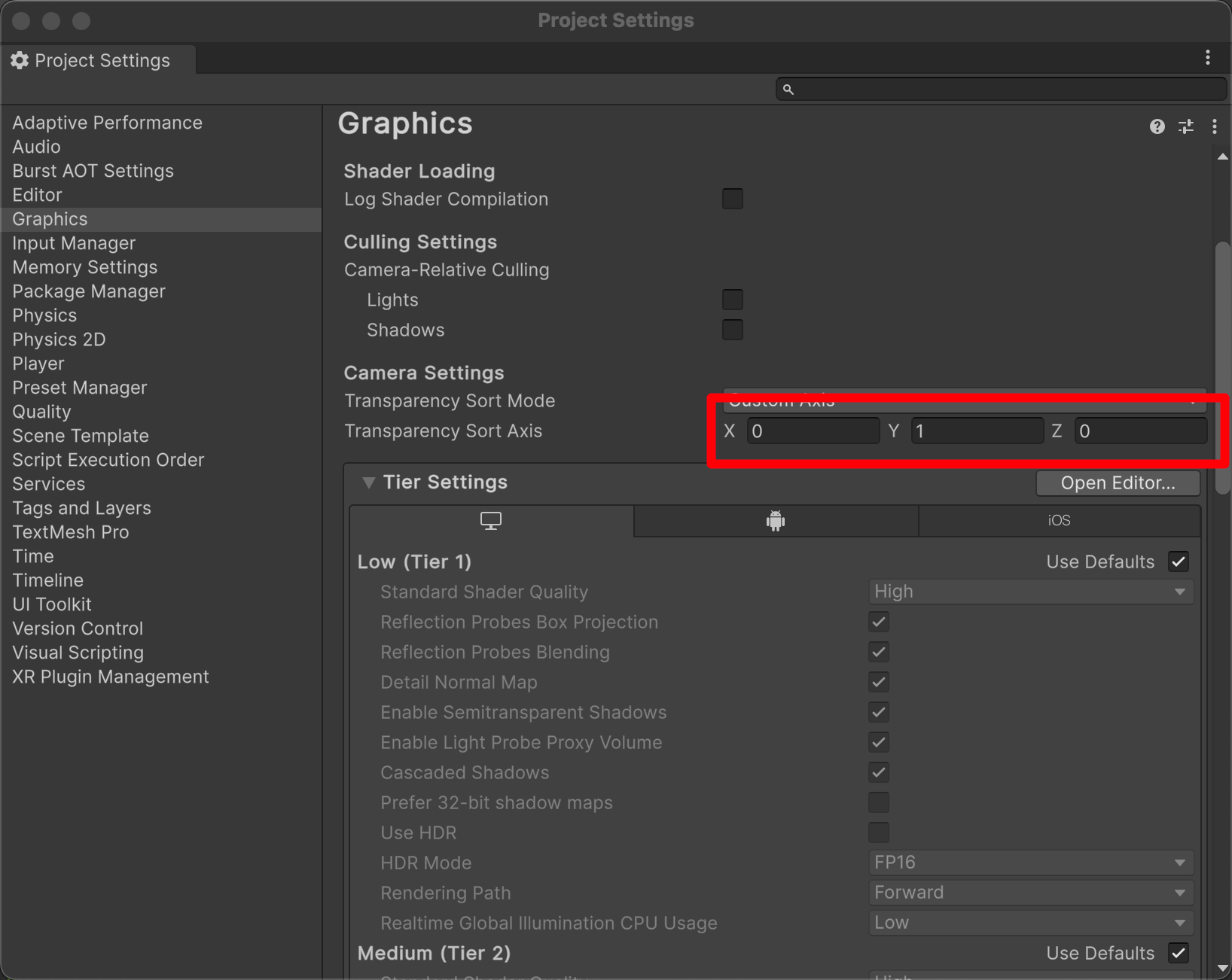Open HDR Mode FP16 dropdown

pos(1031,863)
